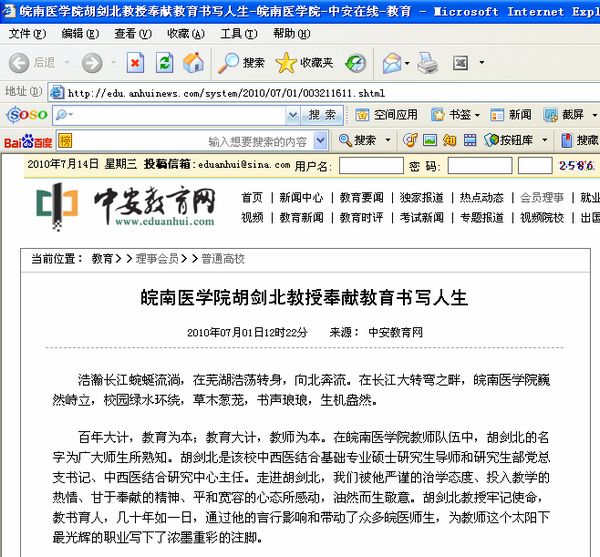Image resolution: width=600 pixels, height=557 pixels.
Task: Open the Baidu search box dropdown
Action: click(x=320, y=141)
